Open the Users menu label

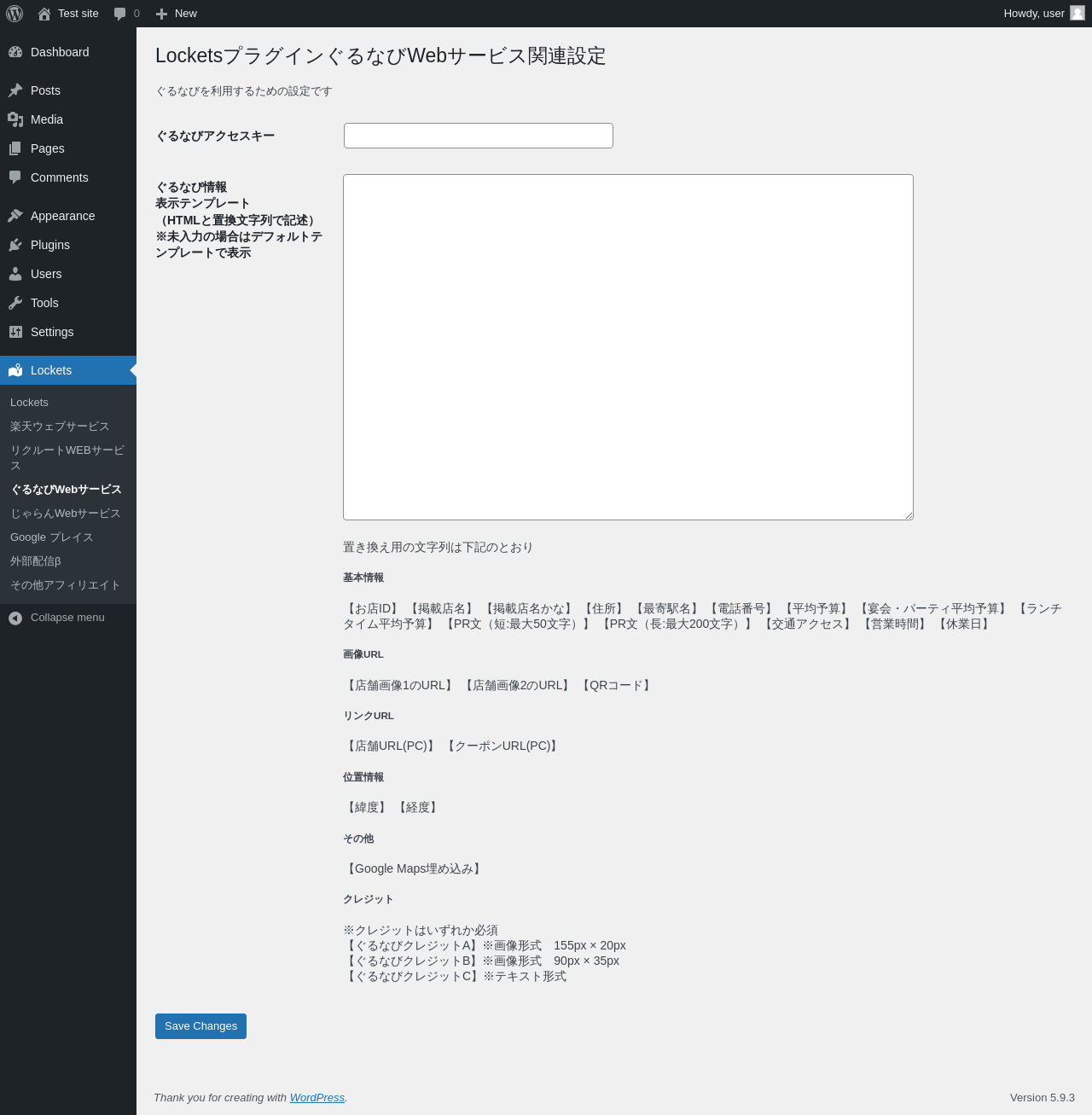pyautogui.click(x=46, y=274)
